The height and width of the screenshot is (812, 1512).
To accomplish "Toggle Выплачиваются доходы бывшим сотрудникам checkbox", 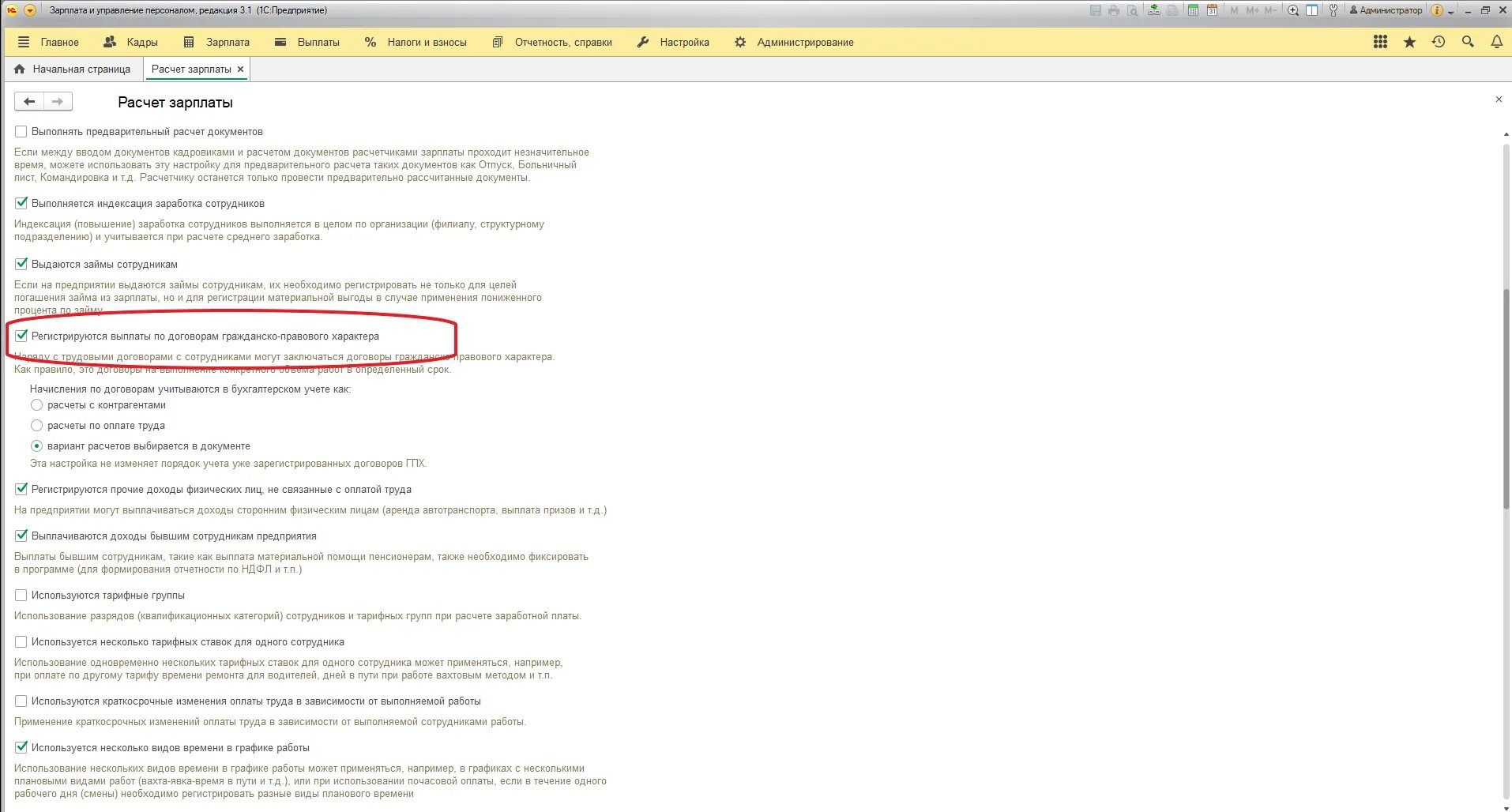I will (x=21, y=536).
